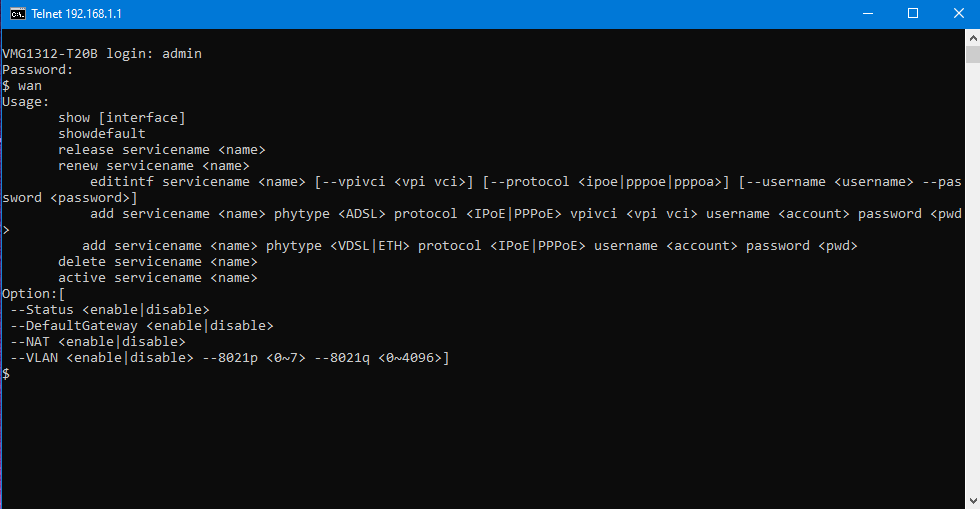Click the 'wan' command text

tap(29, 86)
